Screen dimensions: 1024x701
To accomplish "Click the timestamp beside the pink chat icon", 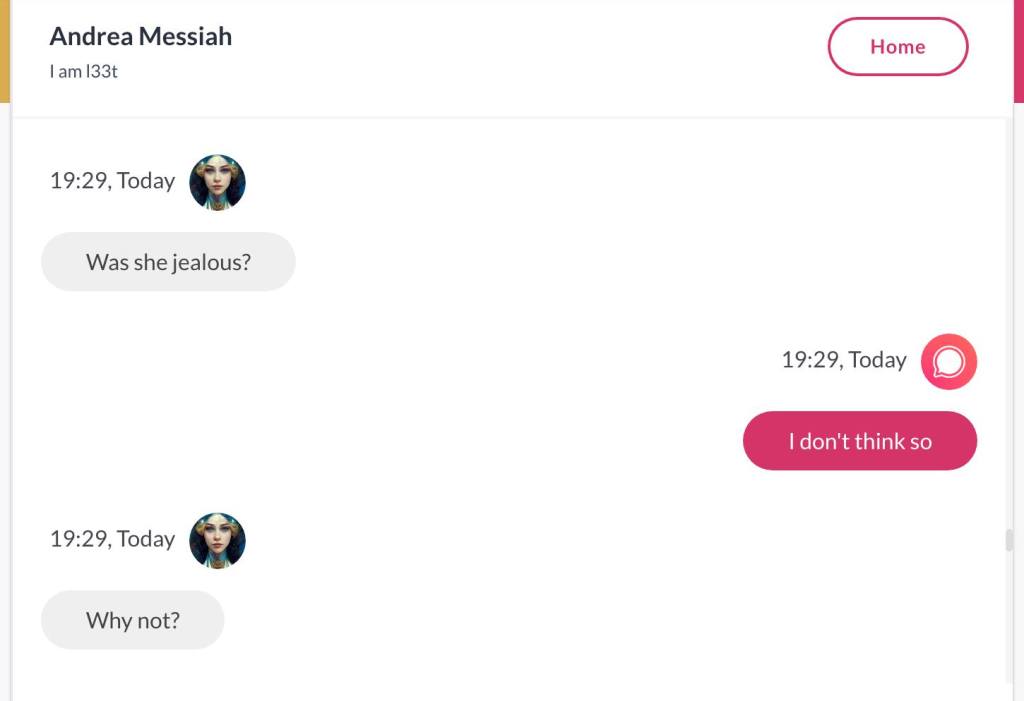I will point(843,360).
